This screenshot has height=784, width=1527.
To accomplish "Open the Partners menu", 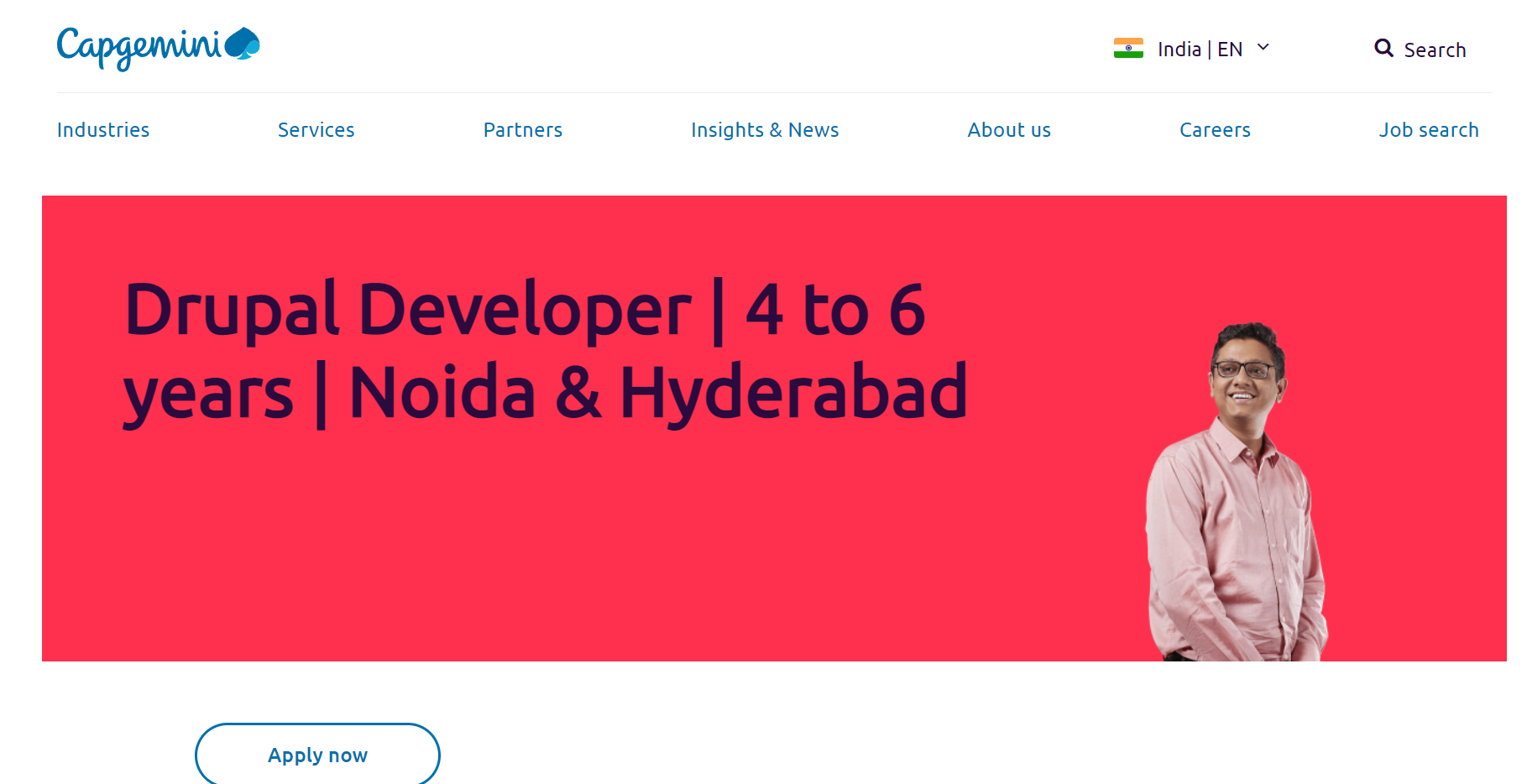I will coord(523,130).
